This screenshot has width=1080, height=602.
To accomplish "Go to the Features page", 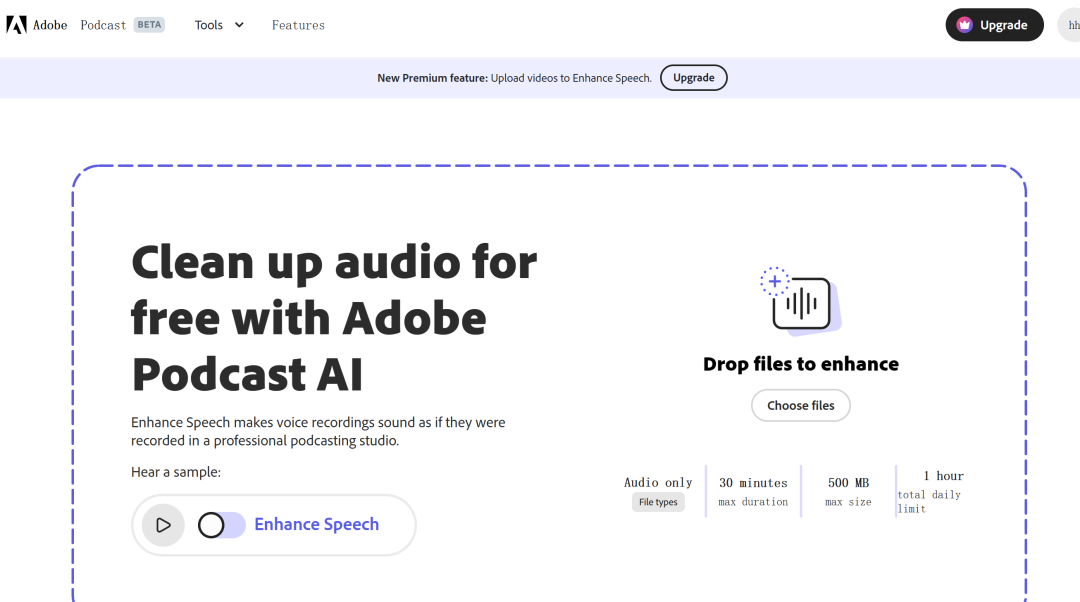I will (298, 25).
